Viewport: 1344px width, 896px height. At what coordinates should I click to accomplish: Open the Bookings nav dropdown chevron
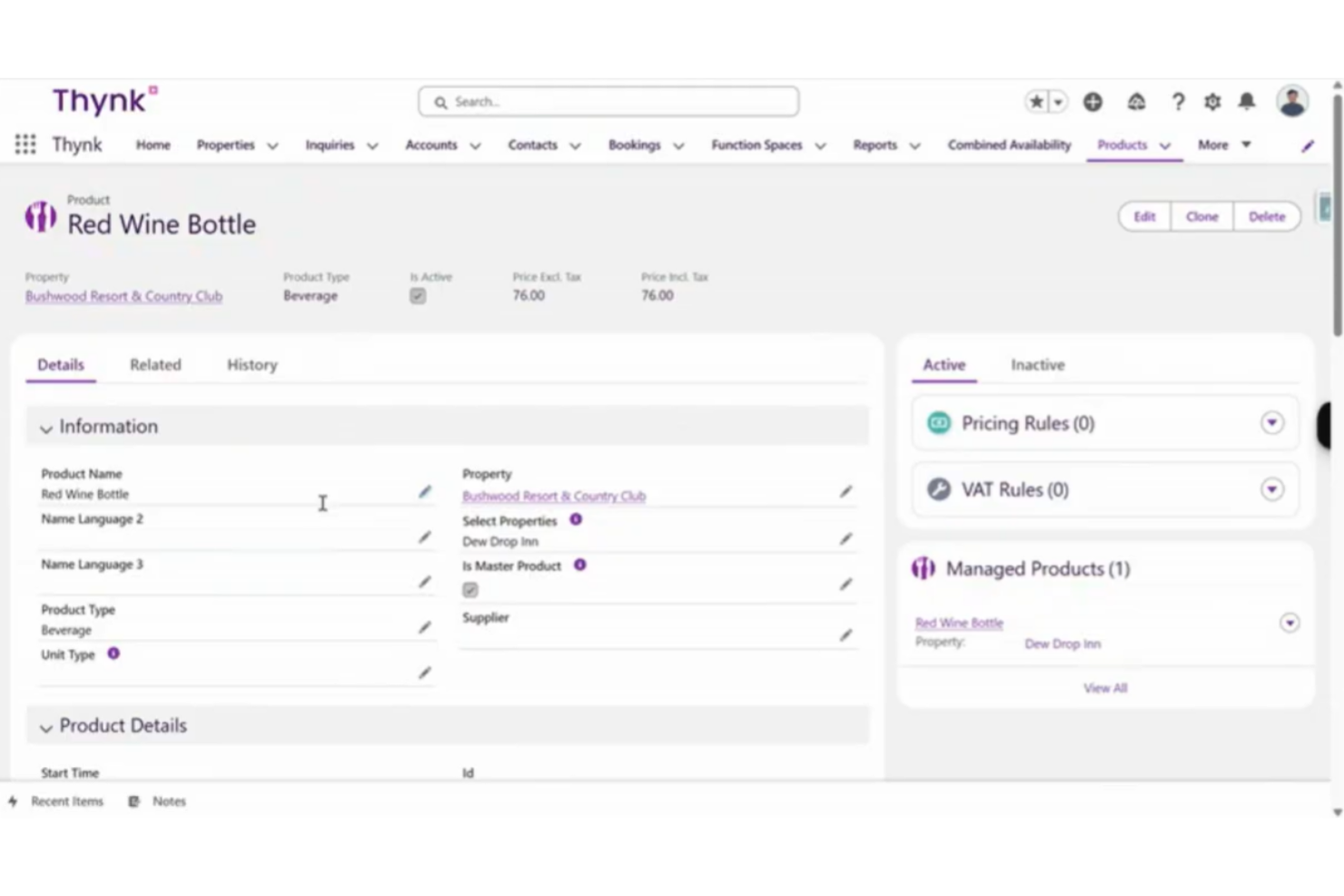click(678, 146)
